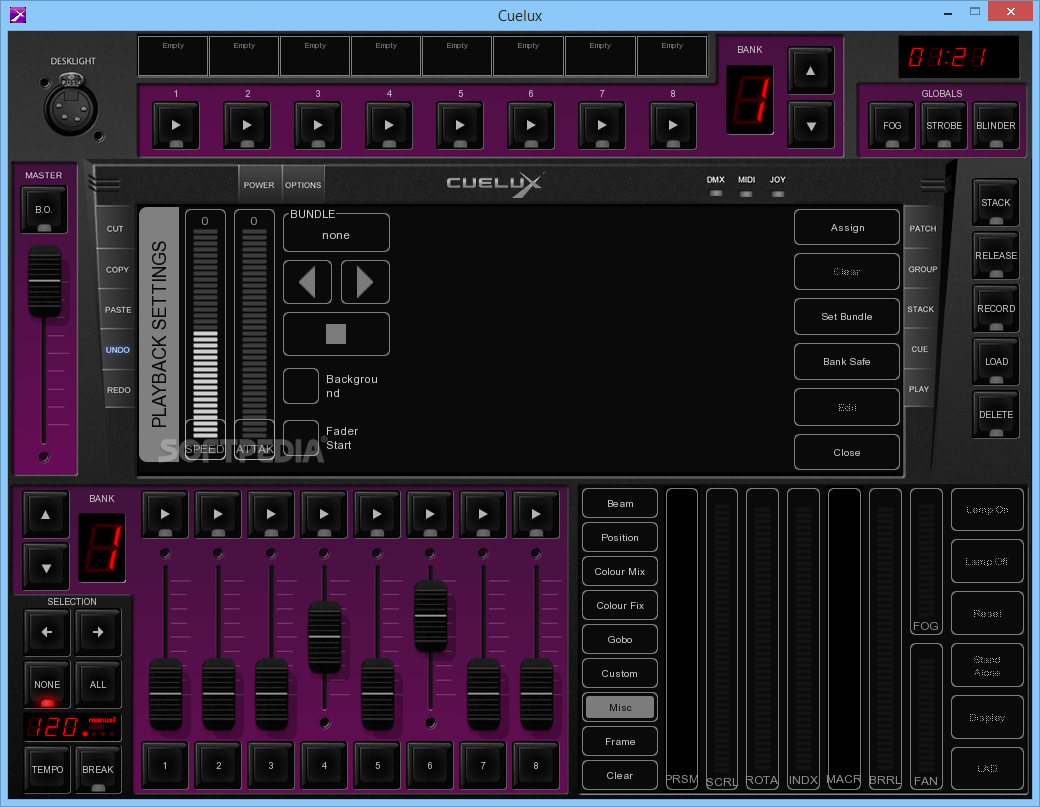The width and height of the screenshot is (1040, 807).
Task: Click the Set Bundle button
Action: click(x=847, y=316)
